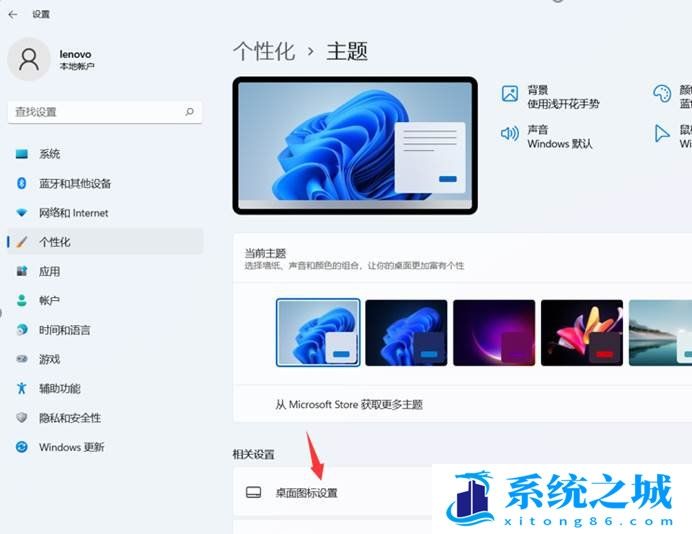The width and height of the screenshot is (692, 534).
Task: Click the 个性化 paintbrush icon
Action: click(22, 242)
